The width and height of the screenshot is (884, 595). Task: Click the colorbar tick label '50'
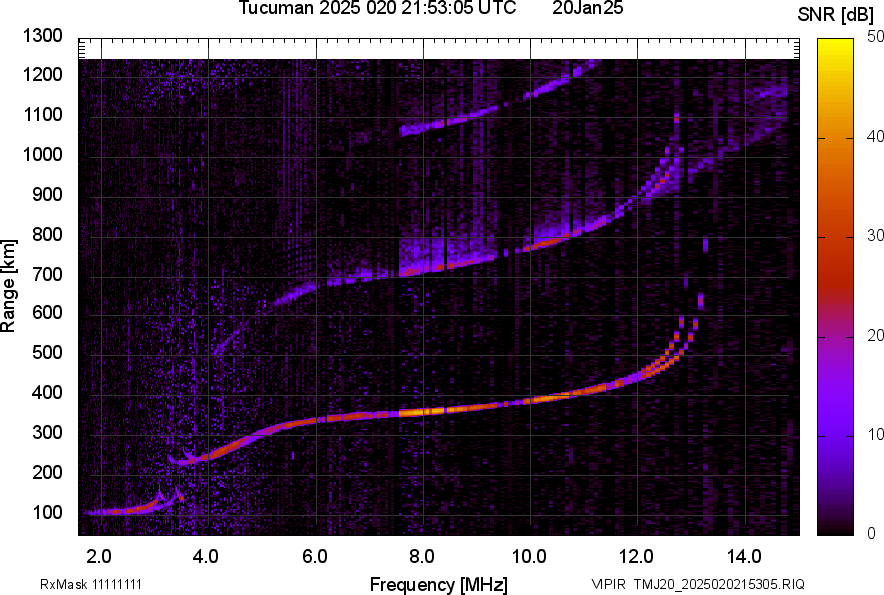[876, 37]
